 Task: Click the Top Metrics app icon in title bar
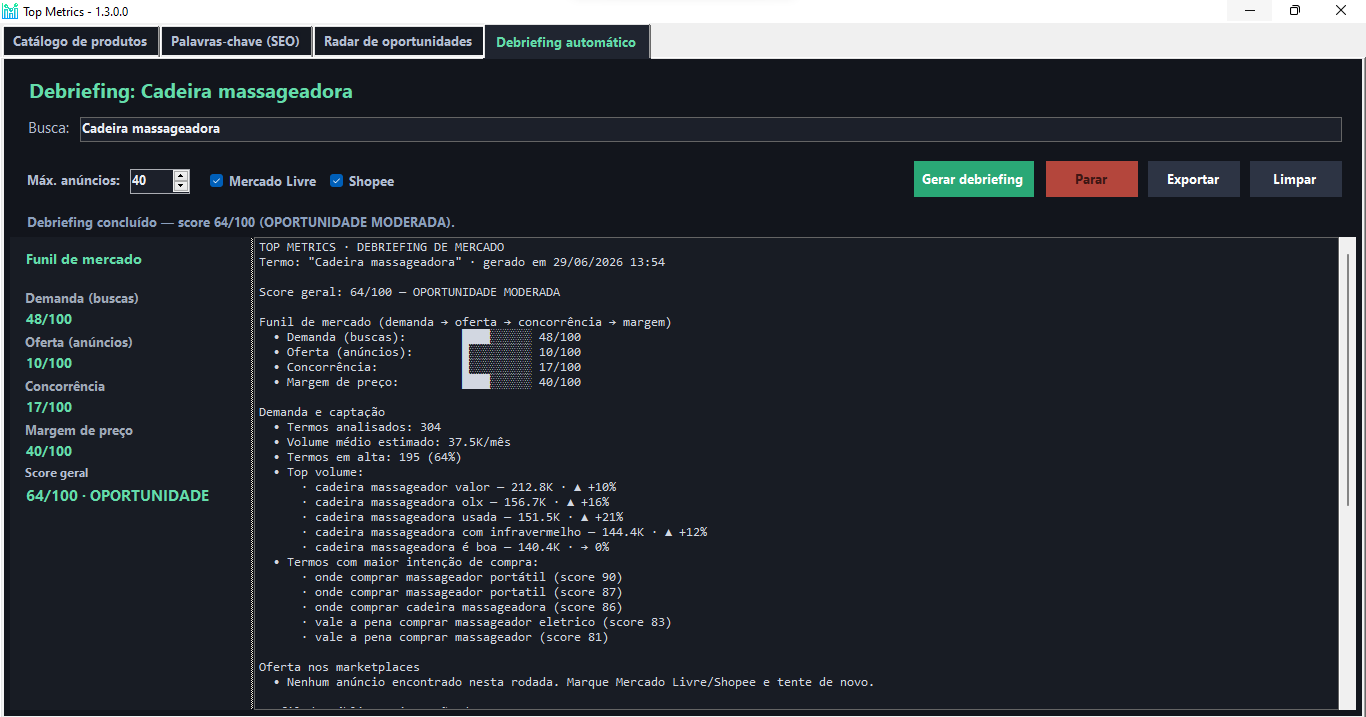click(x=11, y=11)
